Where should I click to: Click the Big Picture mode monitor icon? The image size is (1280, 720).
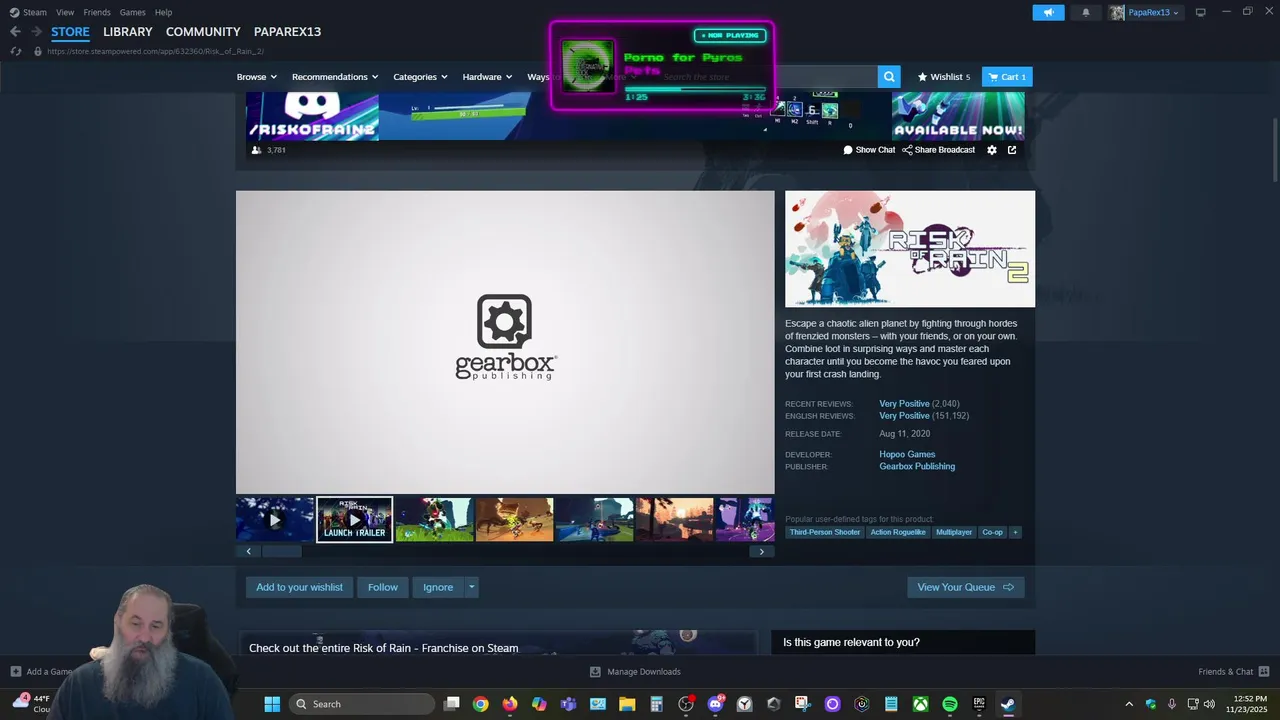1200,12
